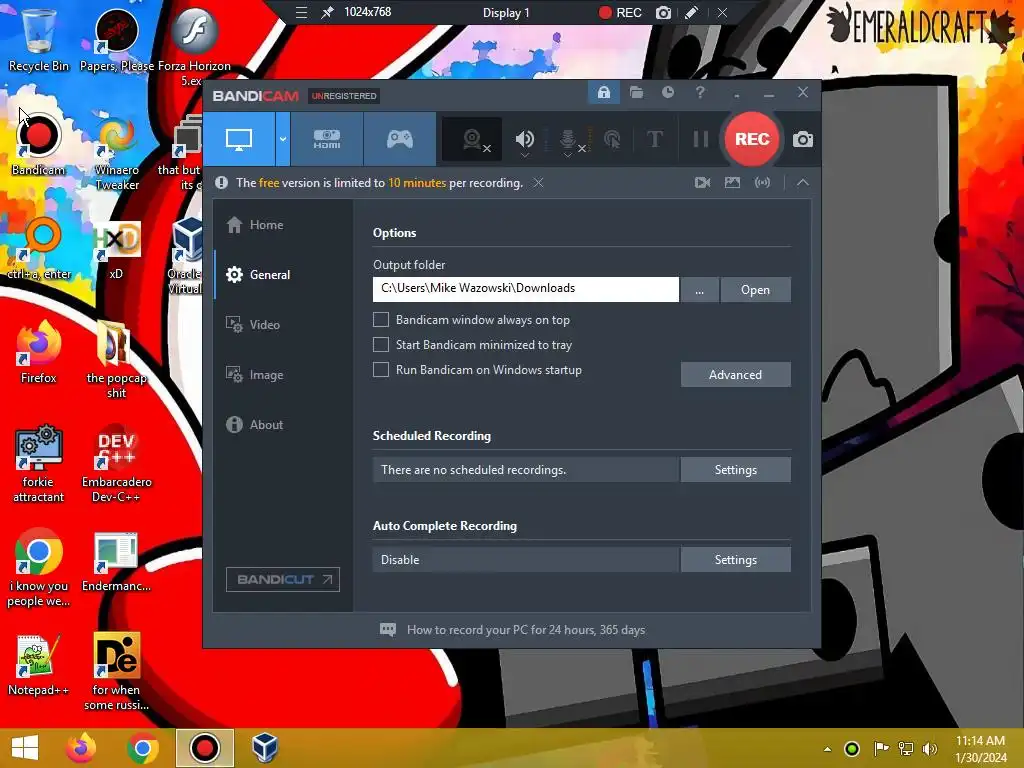This screenshot has height=768, width=1024.
Task: Open help question mark icon
Action: [700, 93]
